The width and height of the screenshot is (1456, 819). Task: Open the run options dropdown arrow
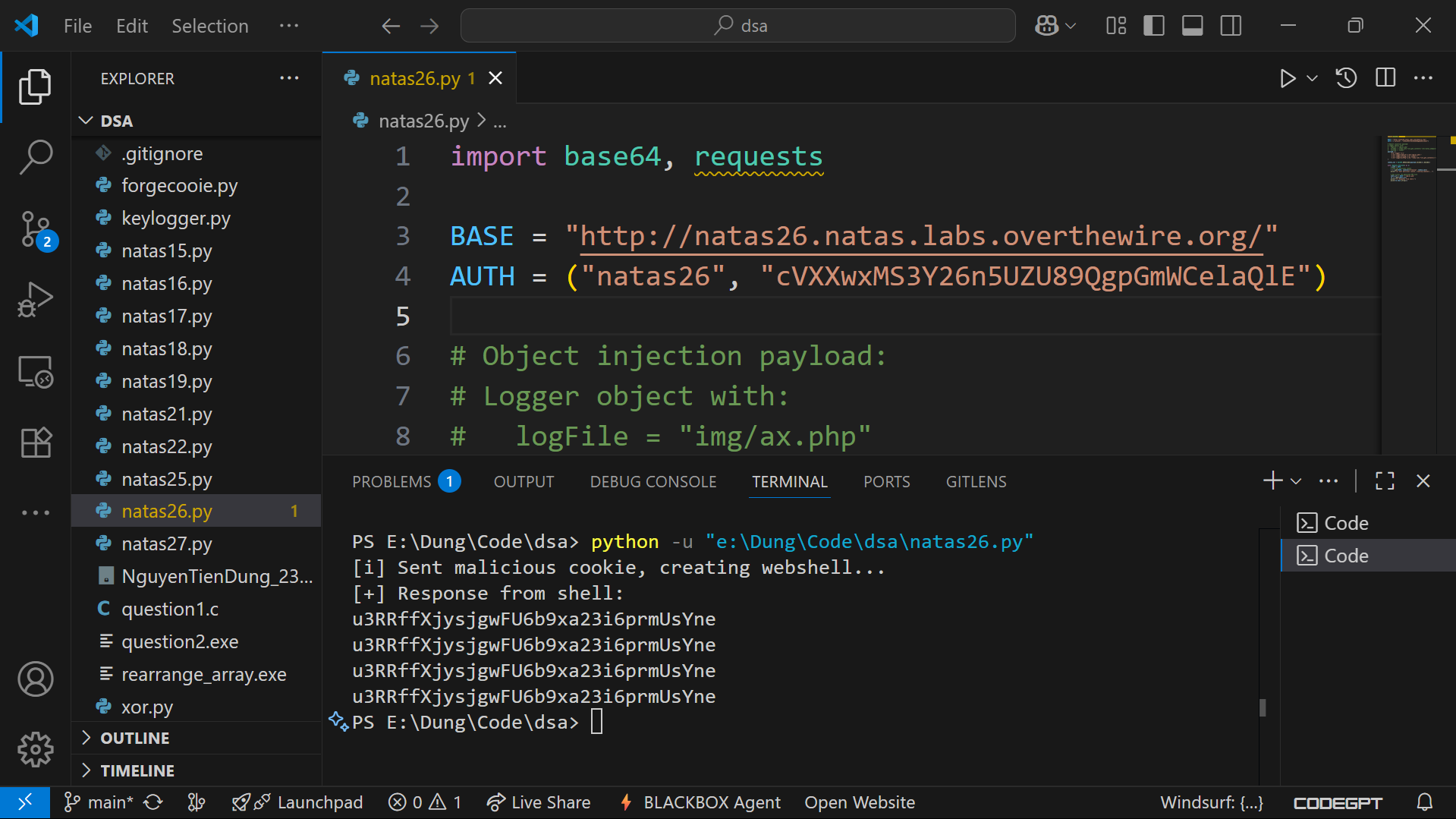tap(1312, 78)
